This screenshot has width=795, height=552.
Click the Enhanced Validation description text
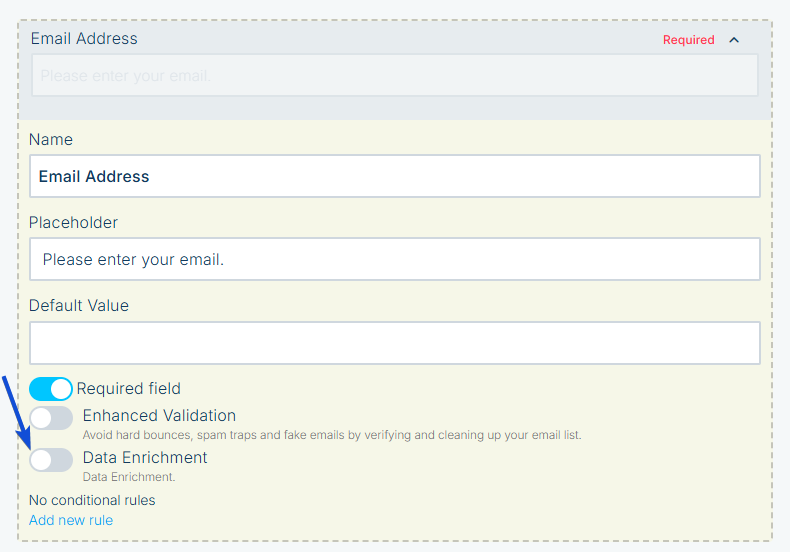tap(332, 435)
